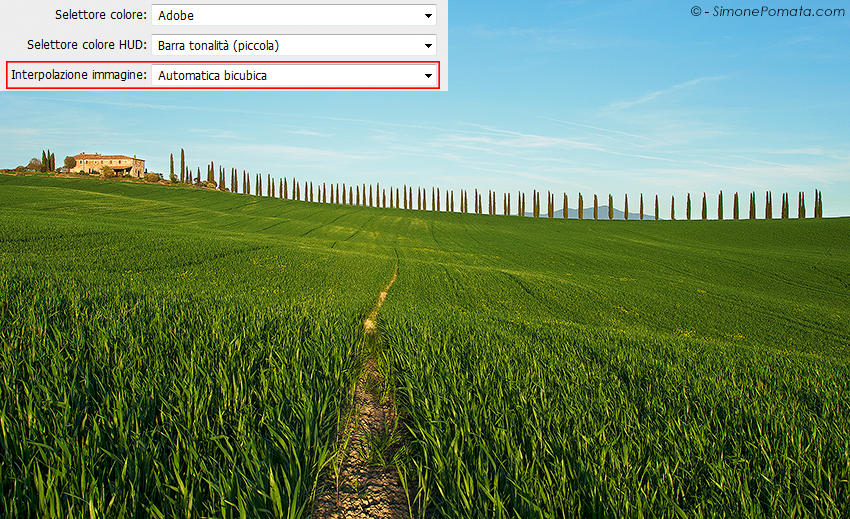Click the arrow beside Barra tonalità (piccola)
Viewport: 850px width, 519px height.
tap(428, 46)
